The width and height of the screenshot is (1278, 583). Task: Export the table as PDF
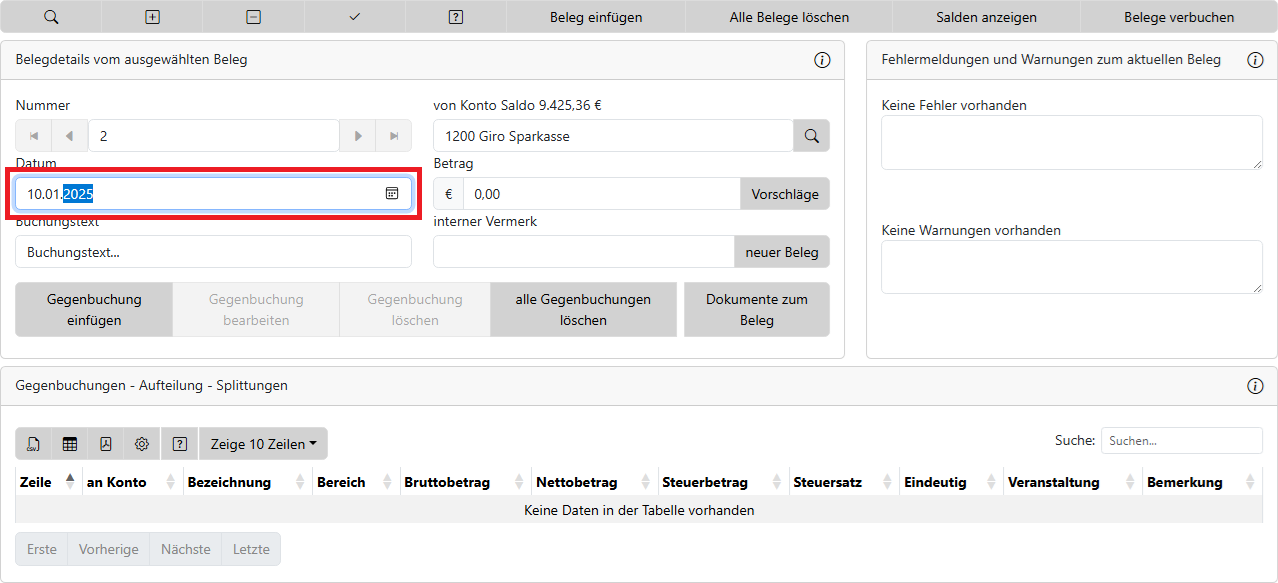(106, 444)
